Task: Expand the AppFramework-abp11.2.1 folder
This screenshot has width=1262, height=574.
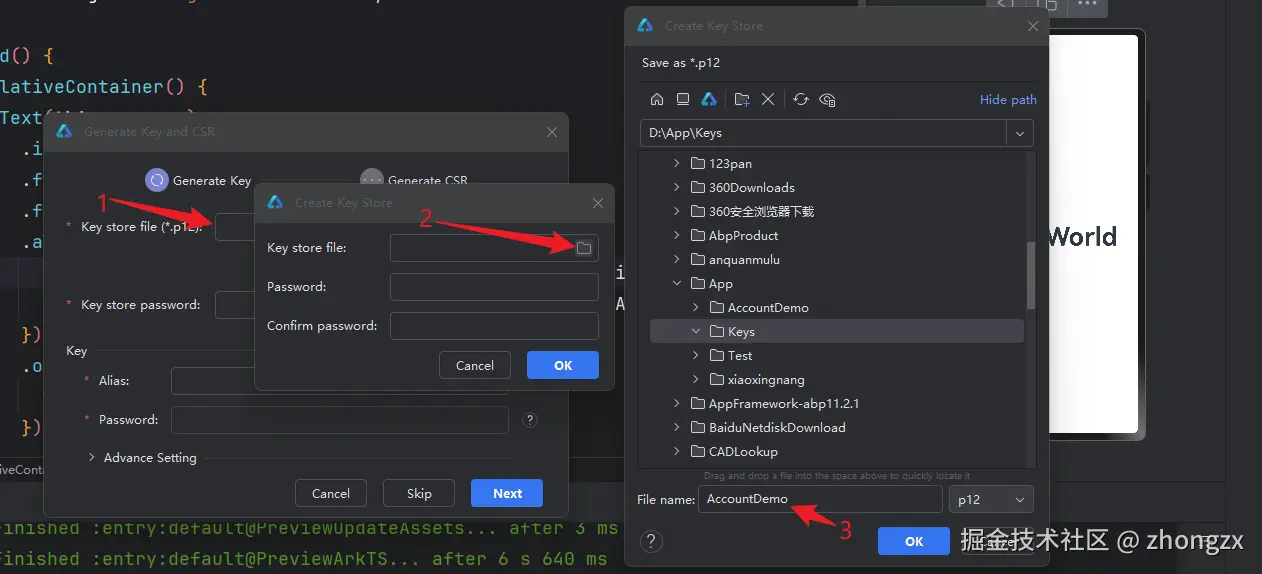Action: point(677,404)
